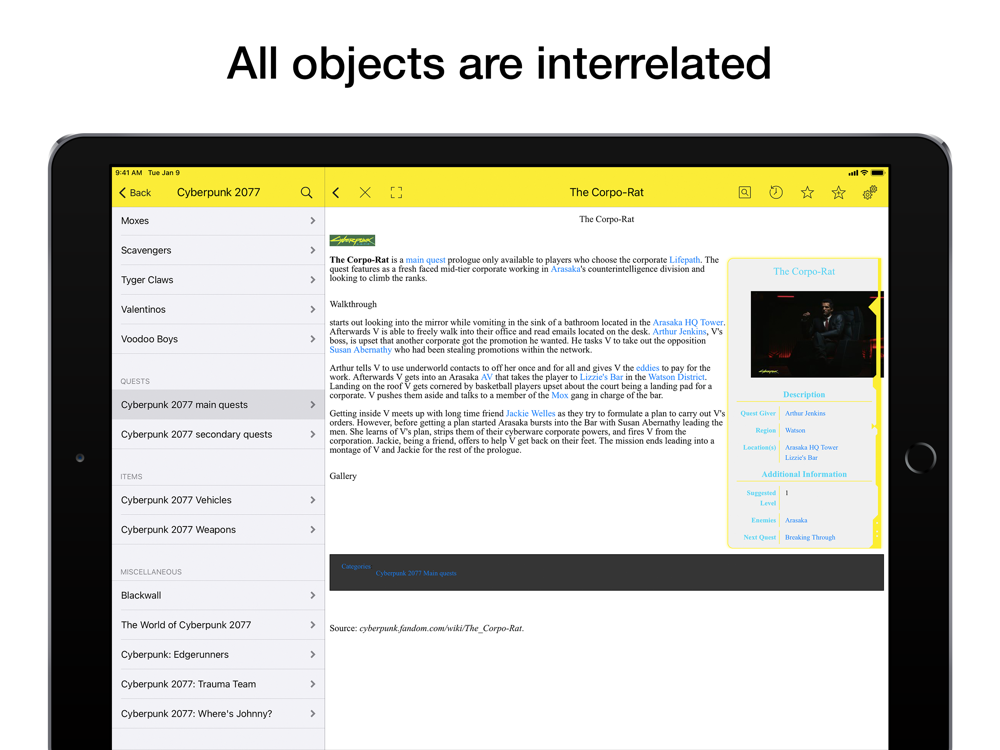Follow the 'main quest' article link
This screenshot has height=750, width=1000.
click(x=425, y=260)
